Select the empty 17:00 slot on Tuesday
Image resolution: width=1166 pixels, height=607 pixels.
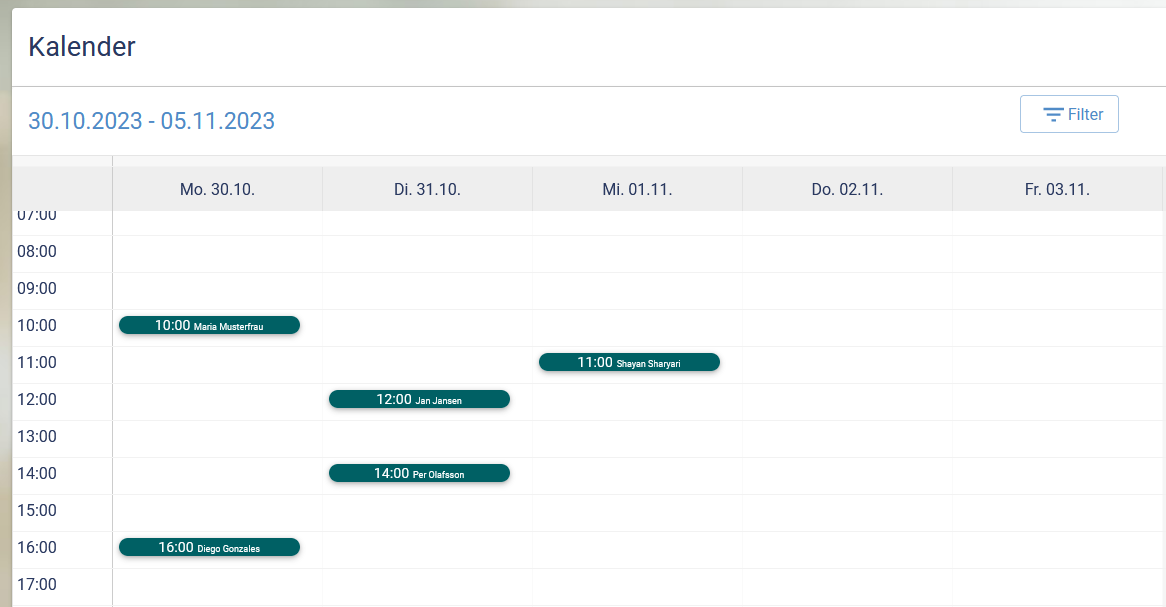pyautogui.click(x=427, y=586)
